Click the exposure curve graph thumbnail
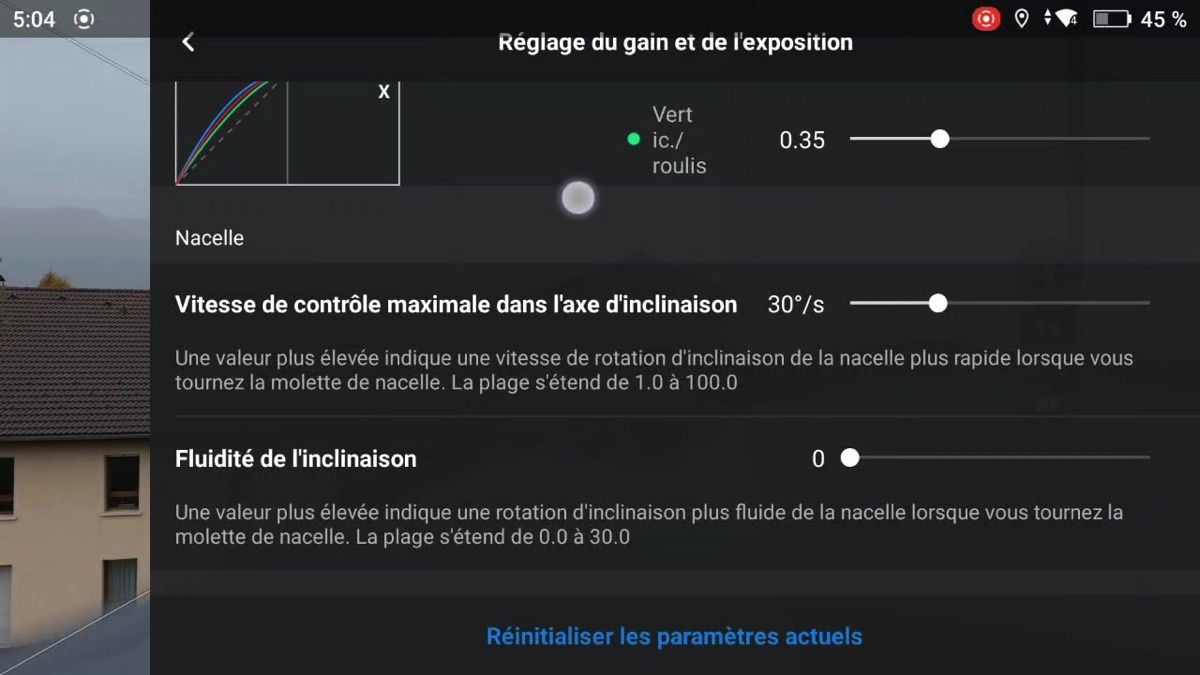Screen dimensions: 1200x675 (x=287, y=133)
